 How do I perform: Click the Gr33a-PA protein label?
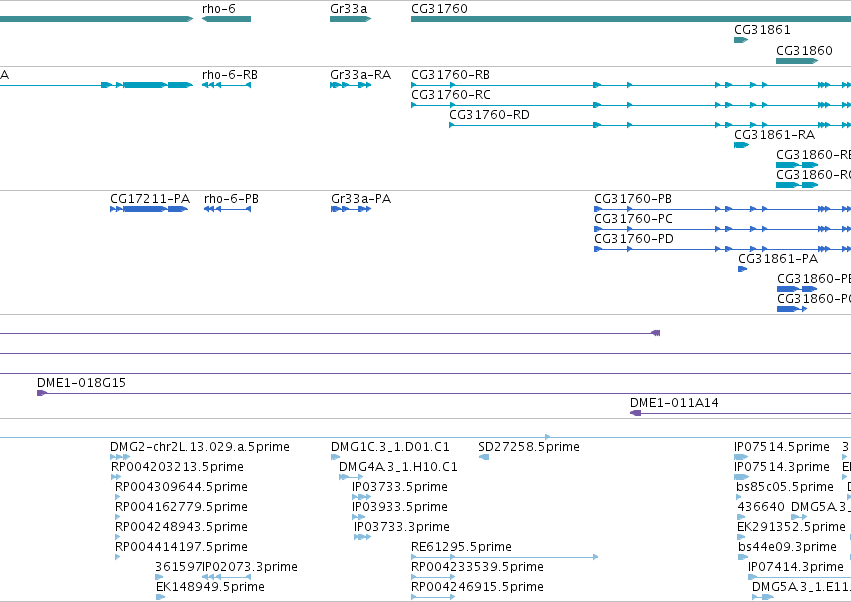[361, 199]
